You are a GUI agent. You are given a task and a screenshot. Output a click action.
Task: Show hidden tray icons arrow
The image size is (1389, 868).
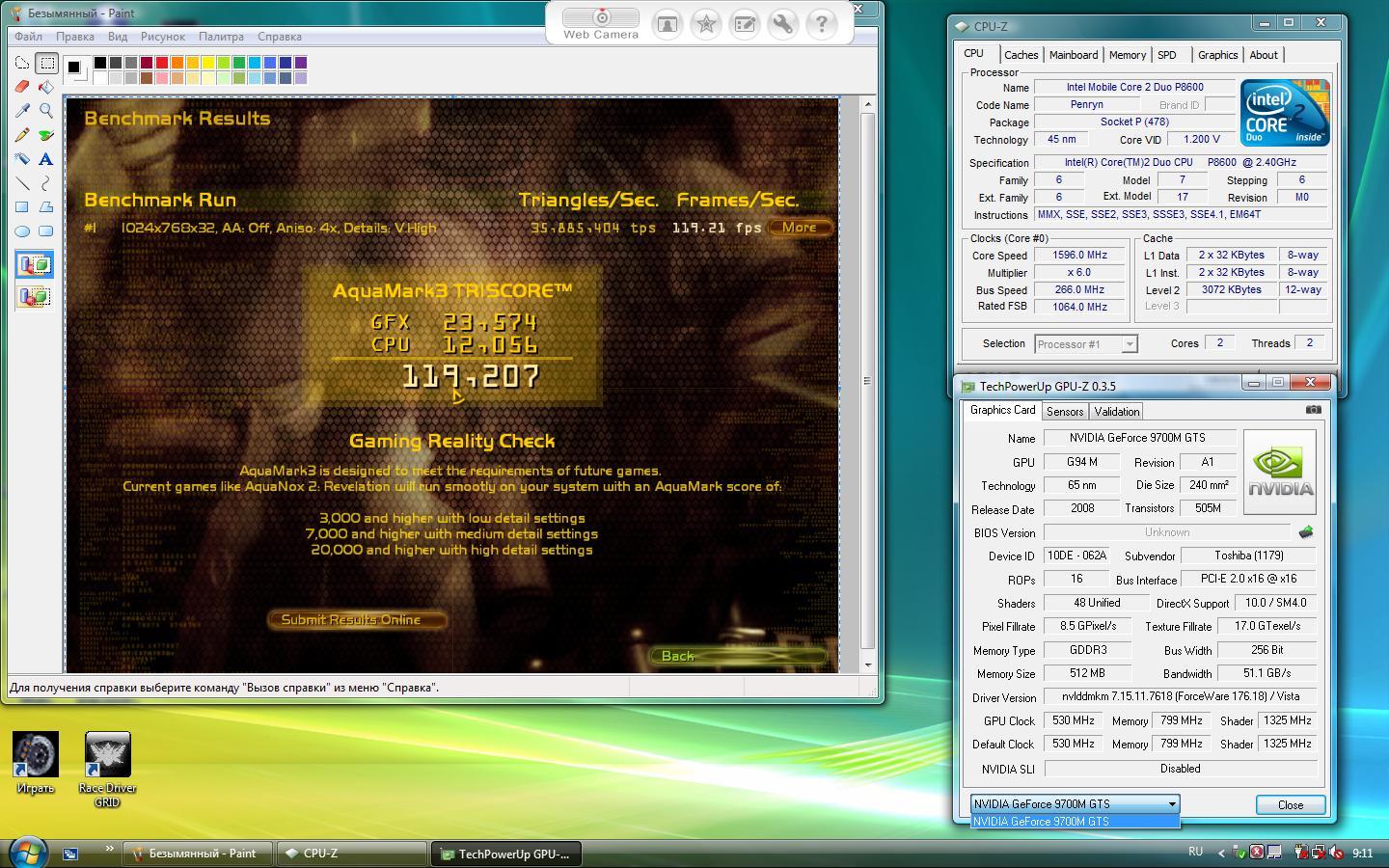pos(1221,853)
